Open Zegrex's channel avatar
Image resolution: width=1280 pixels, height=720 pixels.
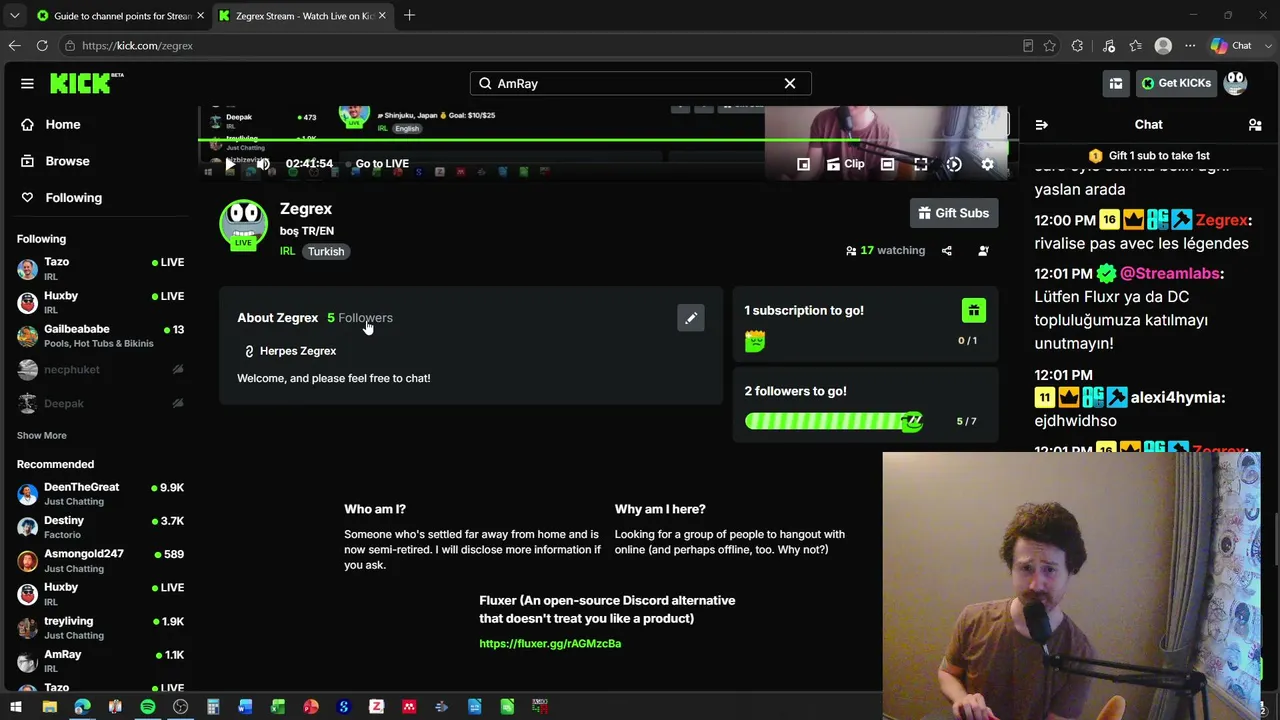[x=244, y=224]
